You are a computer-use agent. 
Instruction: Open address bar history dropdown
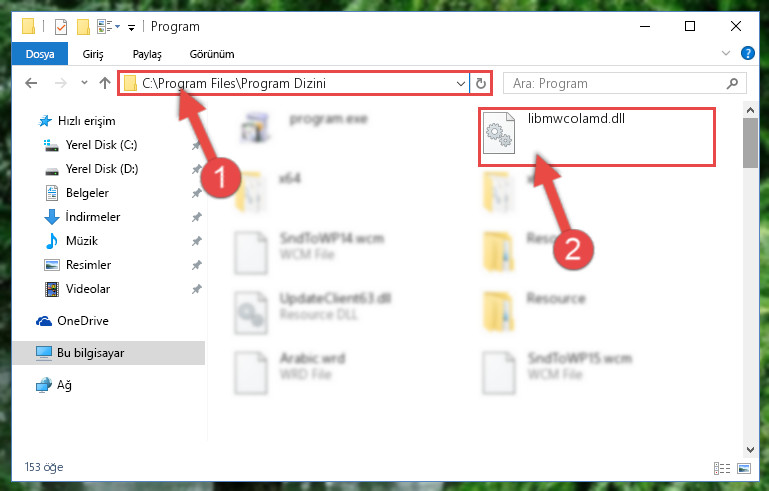[x=461, y=83]
